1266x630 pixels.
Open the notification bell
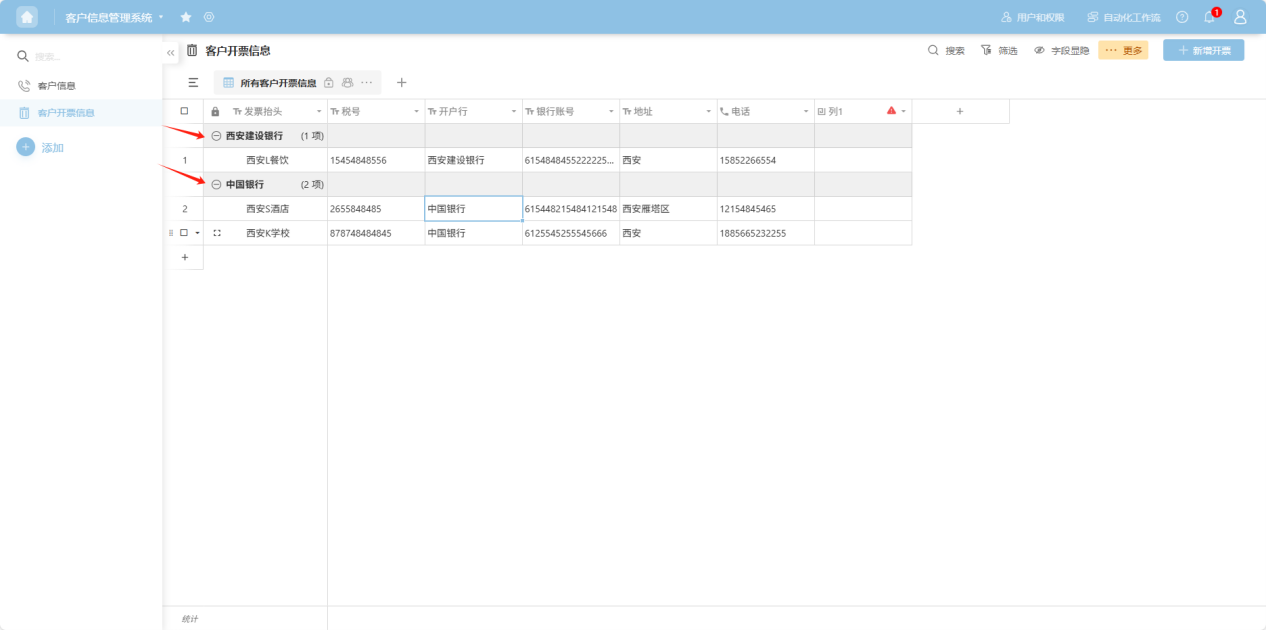[1209, 17]
